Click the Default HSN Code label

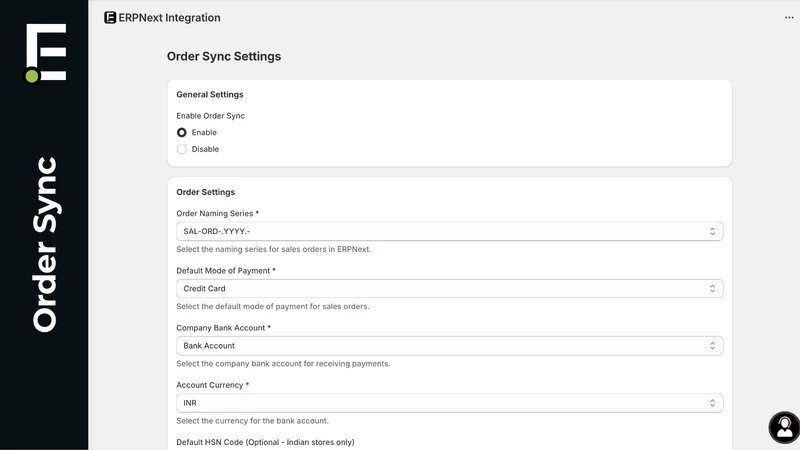pos(265,442)
